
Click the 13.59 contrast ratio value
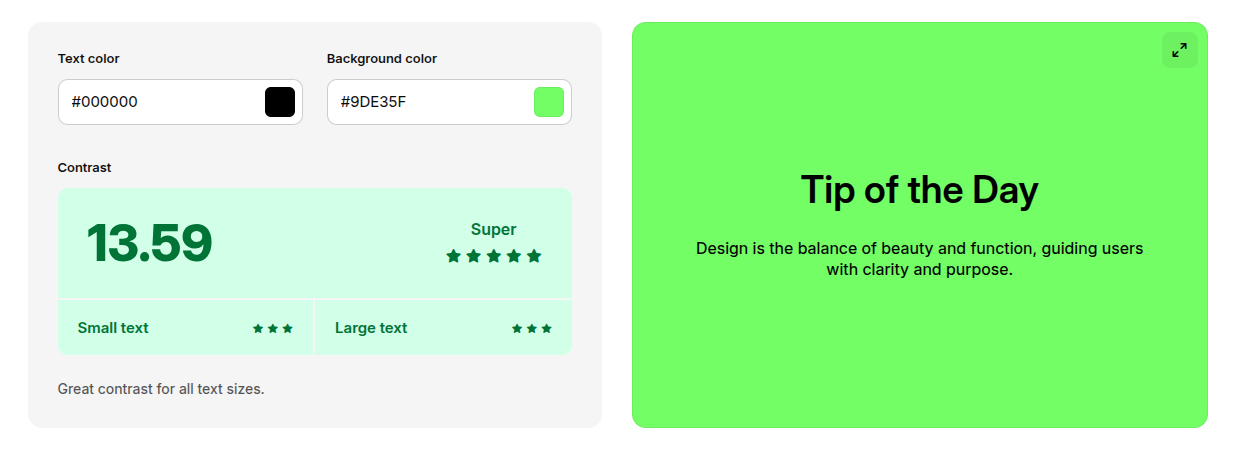point(149,243)
